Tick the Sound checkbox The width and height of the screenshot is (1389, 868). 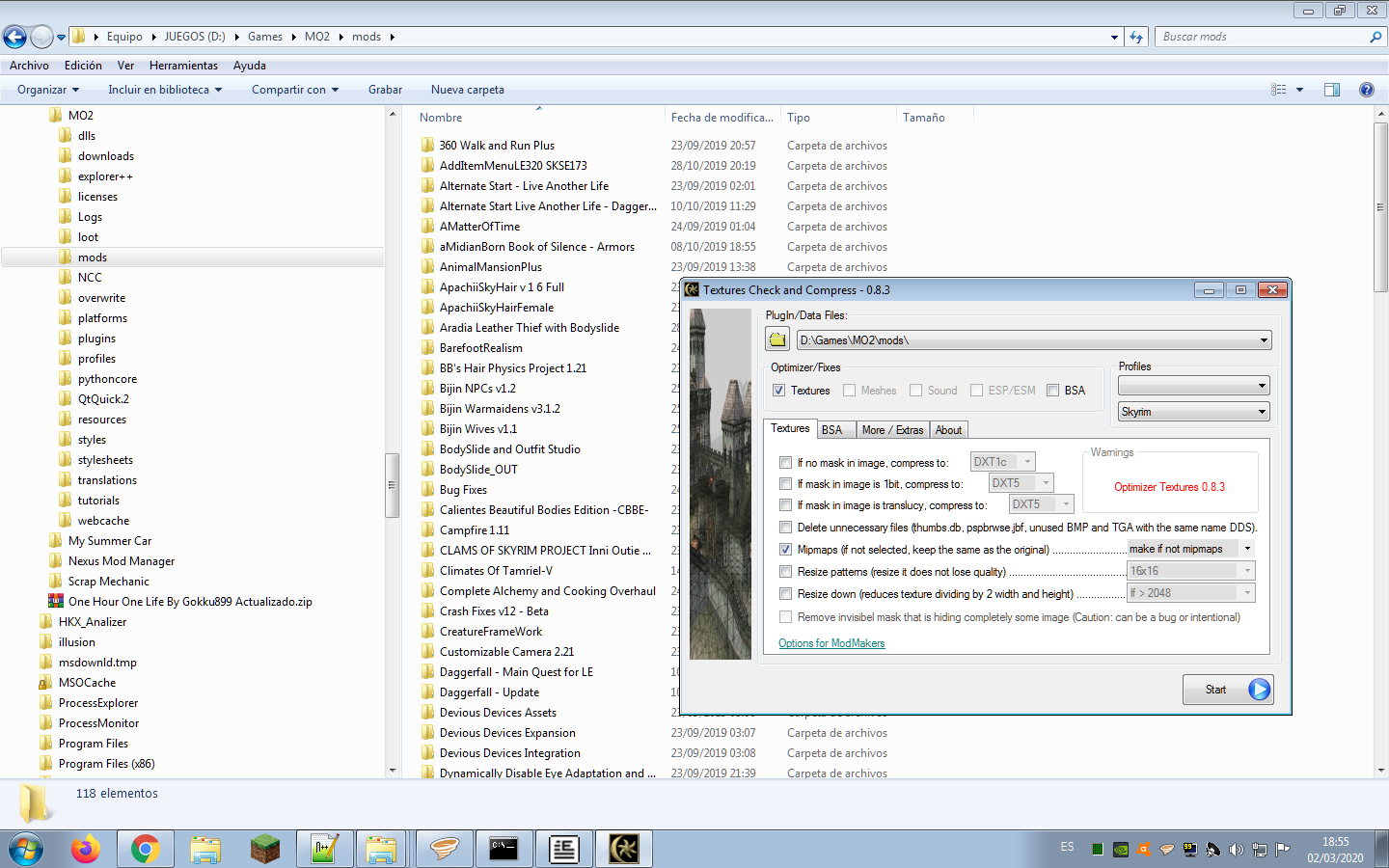click(x=915, y=391)
